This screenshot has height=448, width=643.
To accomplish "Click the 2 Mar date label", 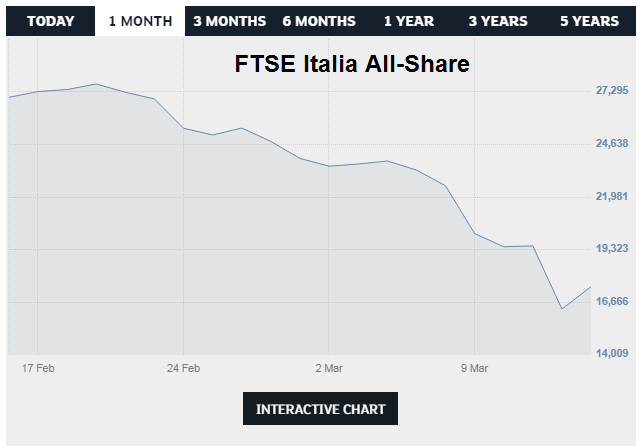I will tap(329, 368).
